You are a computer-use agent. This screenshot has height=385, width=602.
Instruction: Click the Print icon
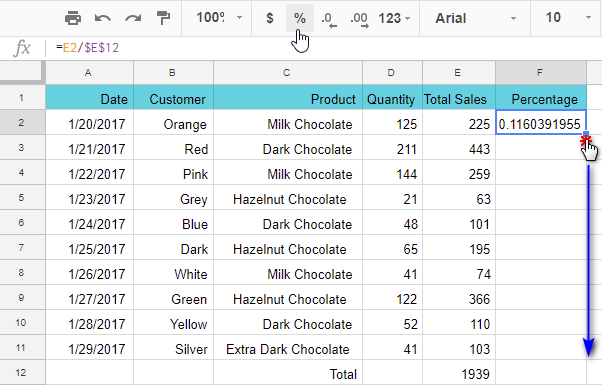(x=73, y=18)
